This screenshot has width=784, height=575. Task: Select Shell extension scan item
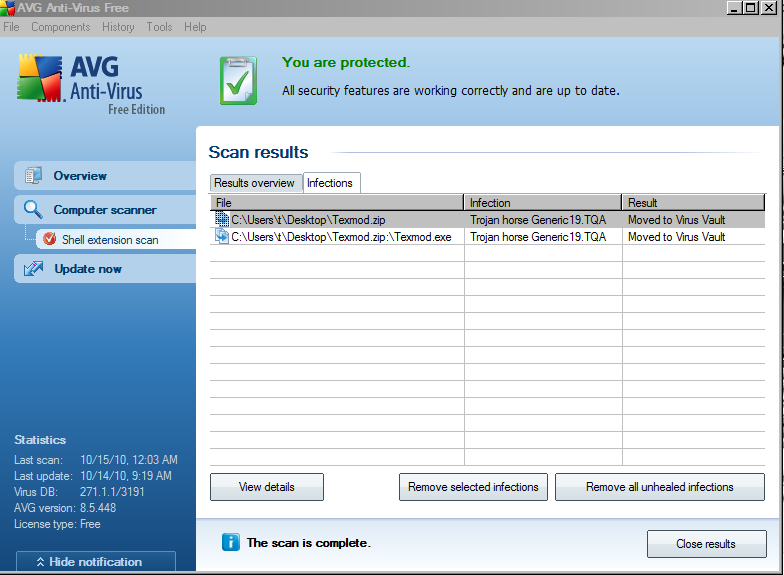coord(116,240)
